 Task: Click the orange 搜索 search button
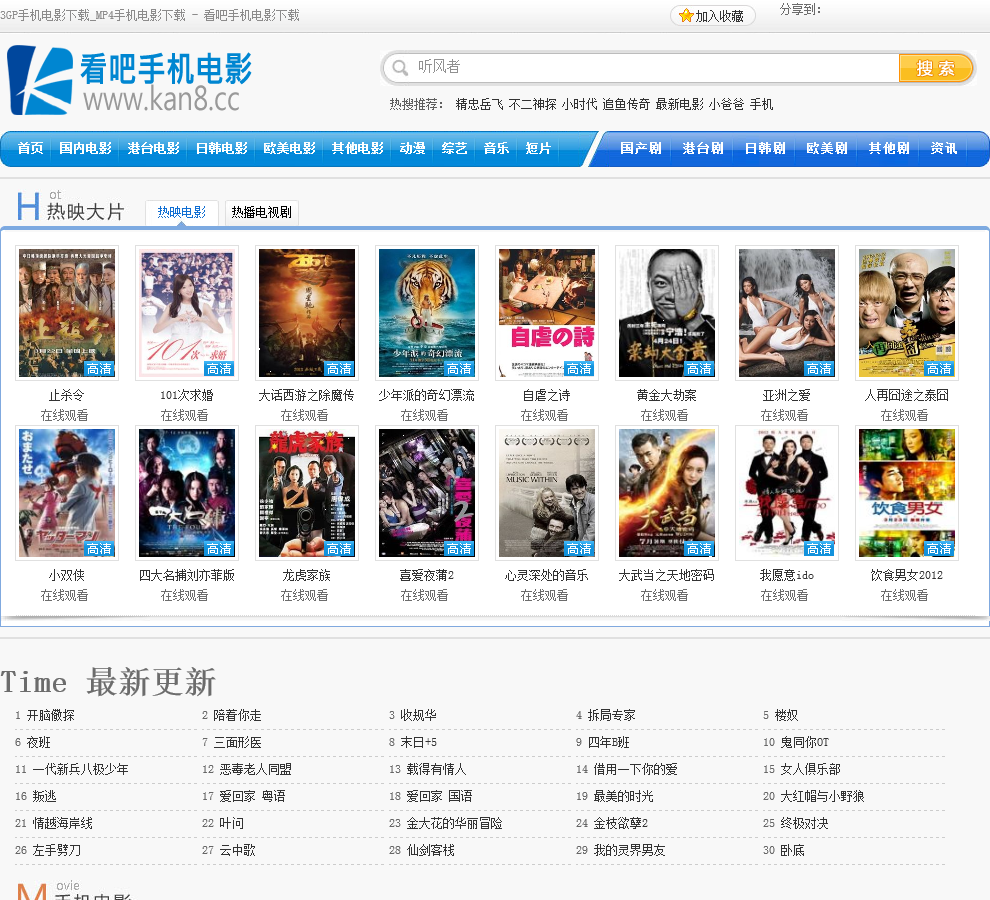[x=936, y=68]
